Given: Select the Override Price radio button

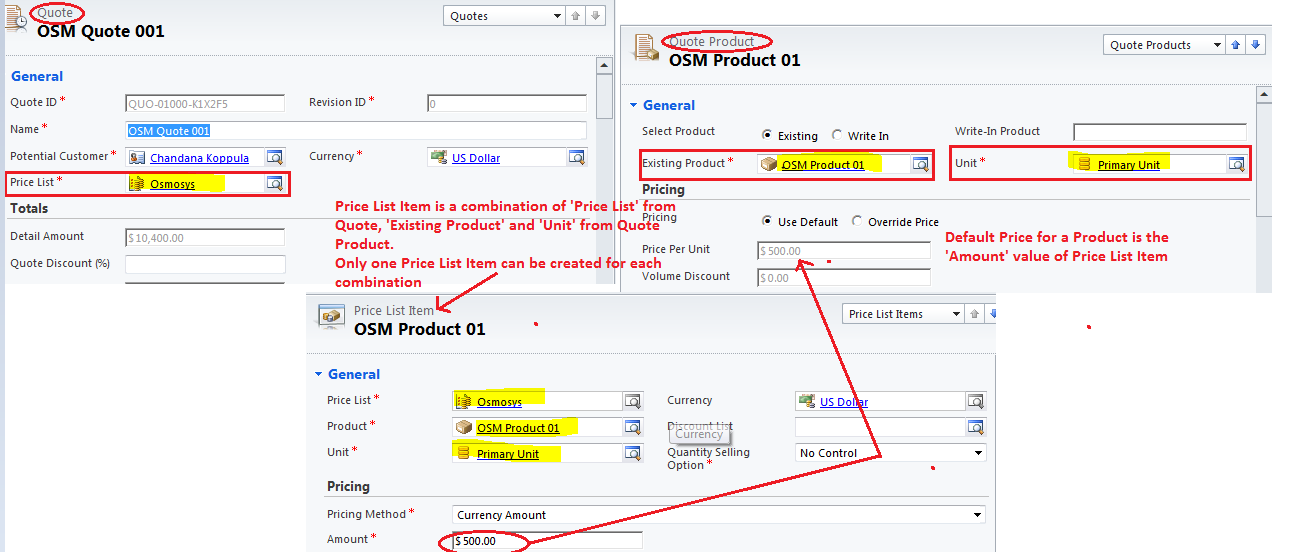Looking at the screenshot, I should click(x=857, y=221).
